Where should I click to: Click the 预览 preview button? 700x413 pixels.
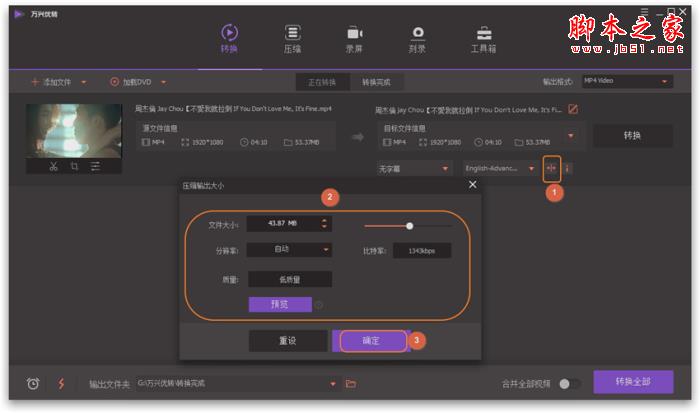point(280,305)
